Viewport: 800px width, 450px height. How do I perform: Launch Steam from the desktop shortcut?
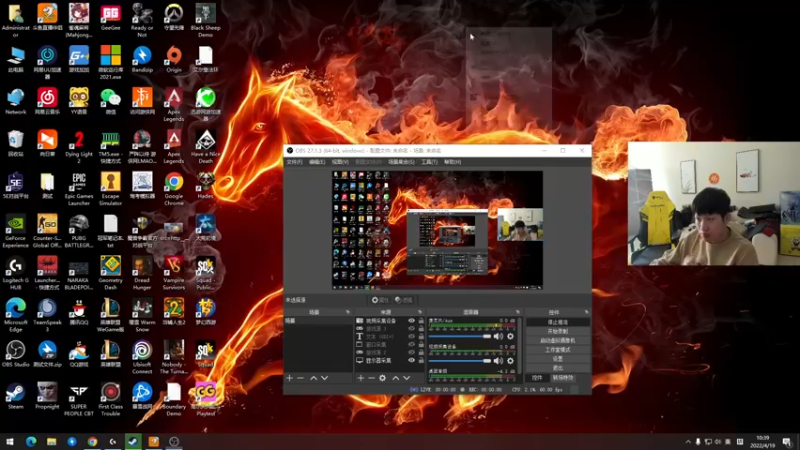(x=15, y=396)
